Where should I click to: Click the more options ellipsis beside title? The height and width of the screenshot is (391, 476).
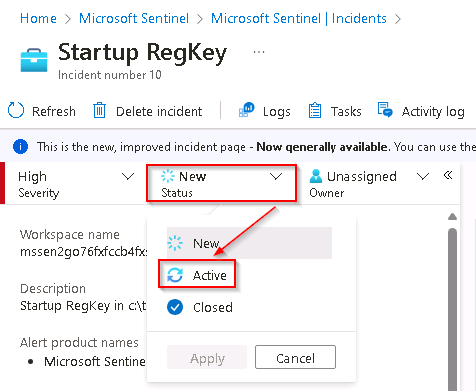click(x=259, y=52)
